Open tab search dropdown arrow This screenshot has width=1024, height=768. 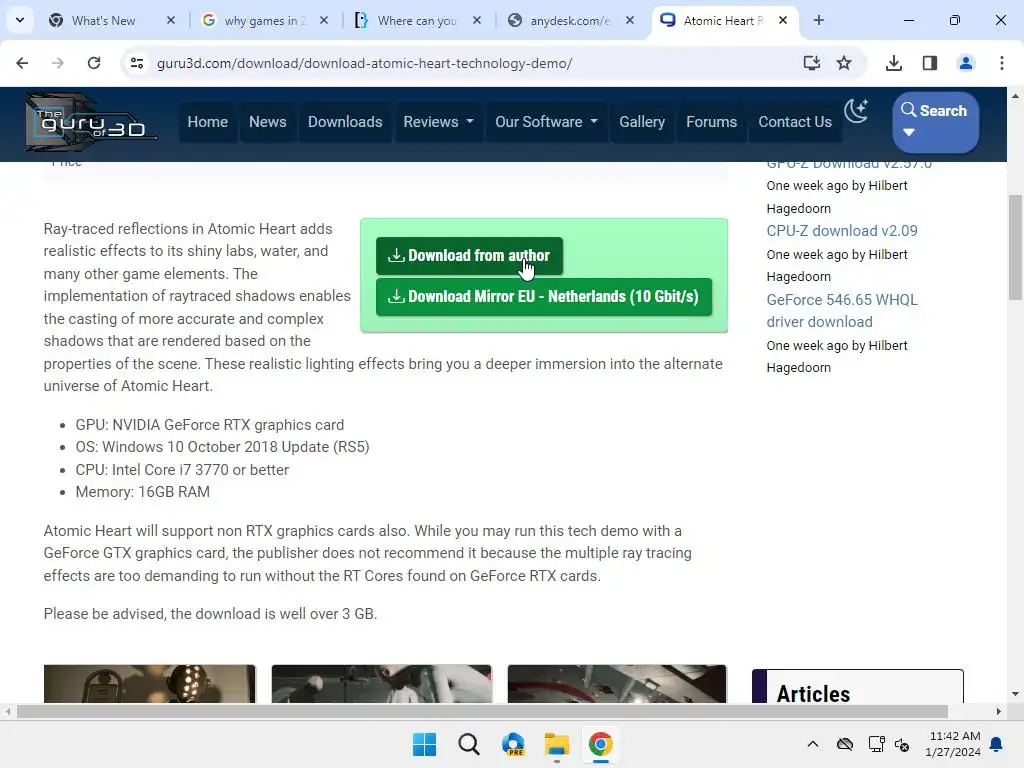[x=20, y=20]
